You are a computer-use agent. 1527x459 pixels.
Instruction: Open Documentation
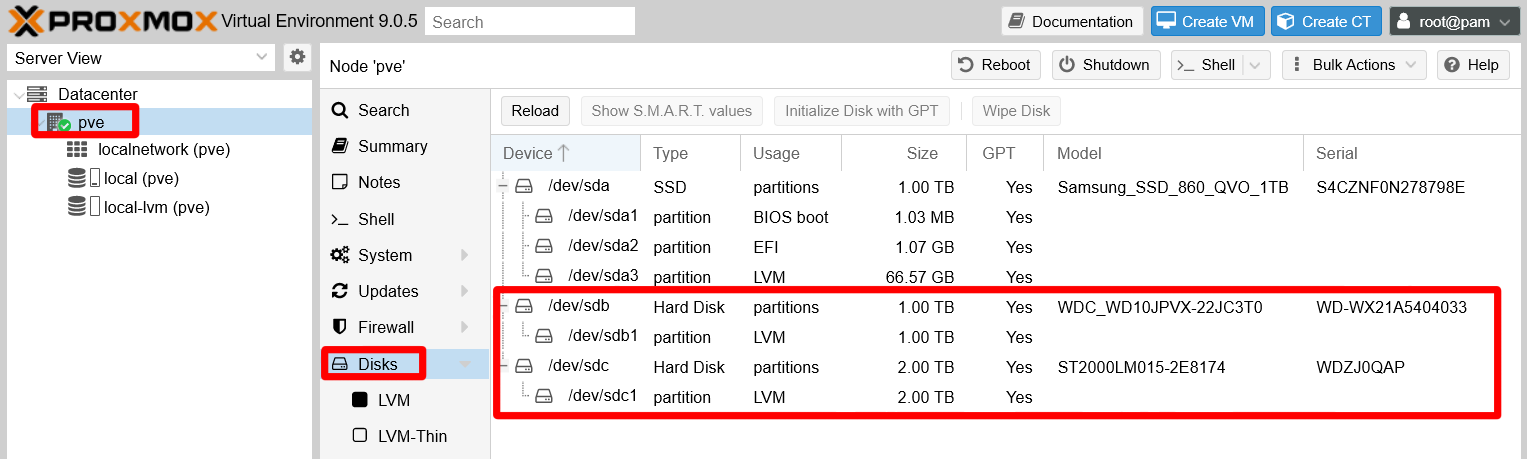coord(1072,21)
